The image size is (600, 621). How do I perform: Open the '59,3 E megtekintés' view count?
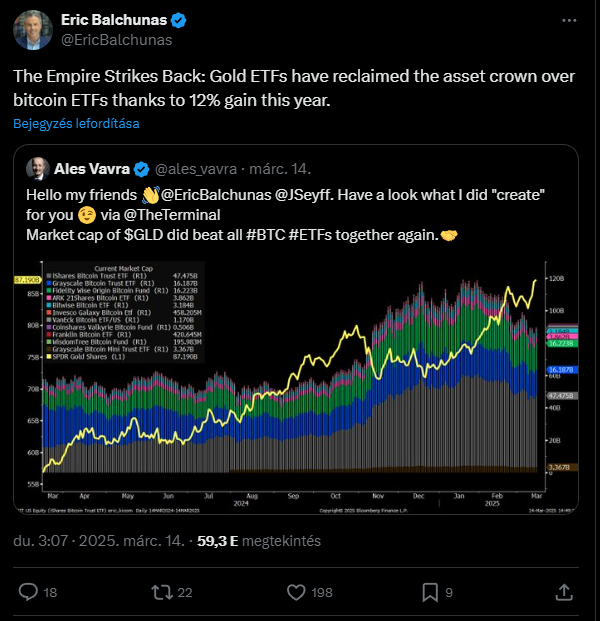click(259, 541)
